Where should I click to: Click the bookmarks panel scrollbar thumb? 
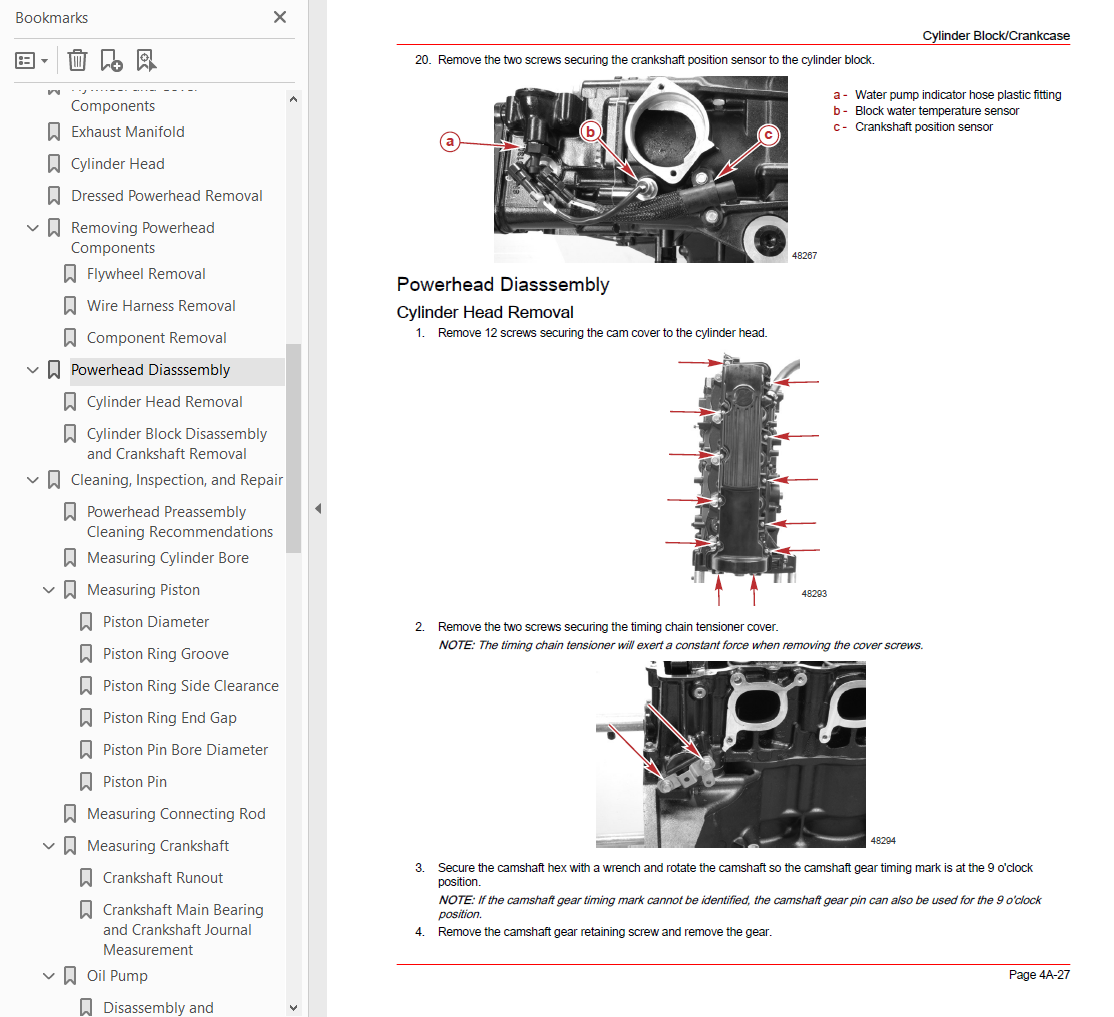click(x=293, y=448)
